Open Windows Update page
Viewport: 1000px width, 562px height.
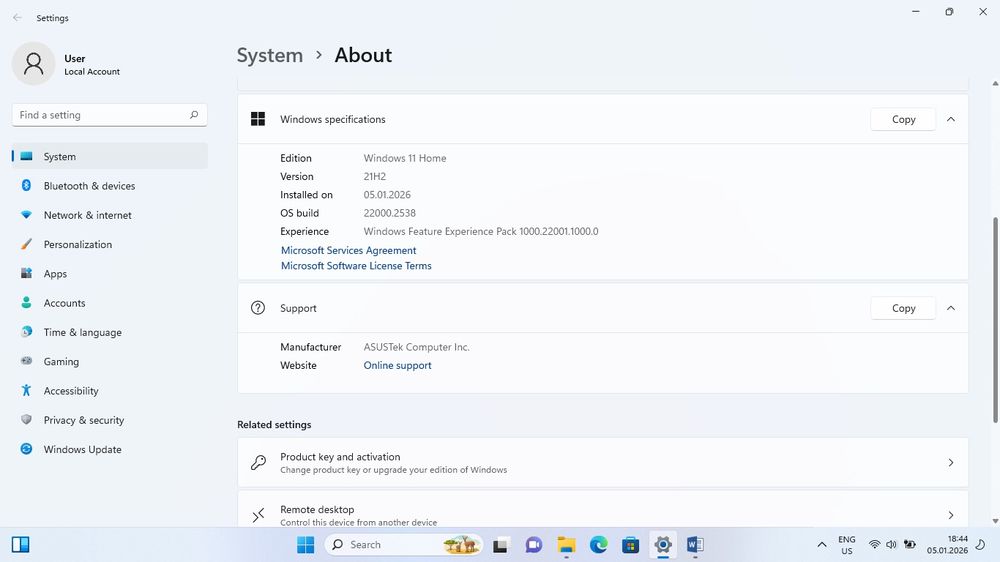tap(110, 450)
